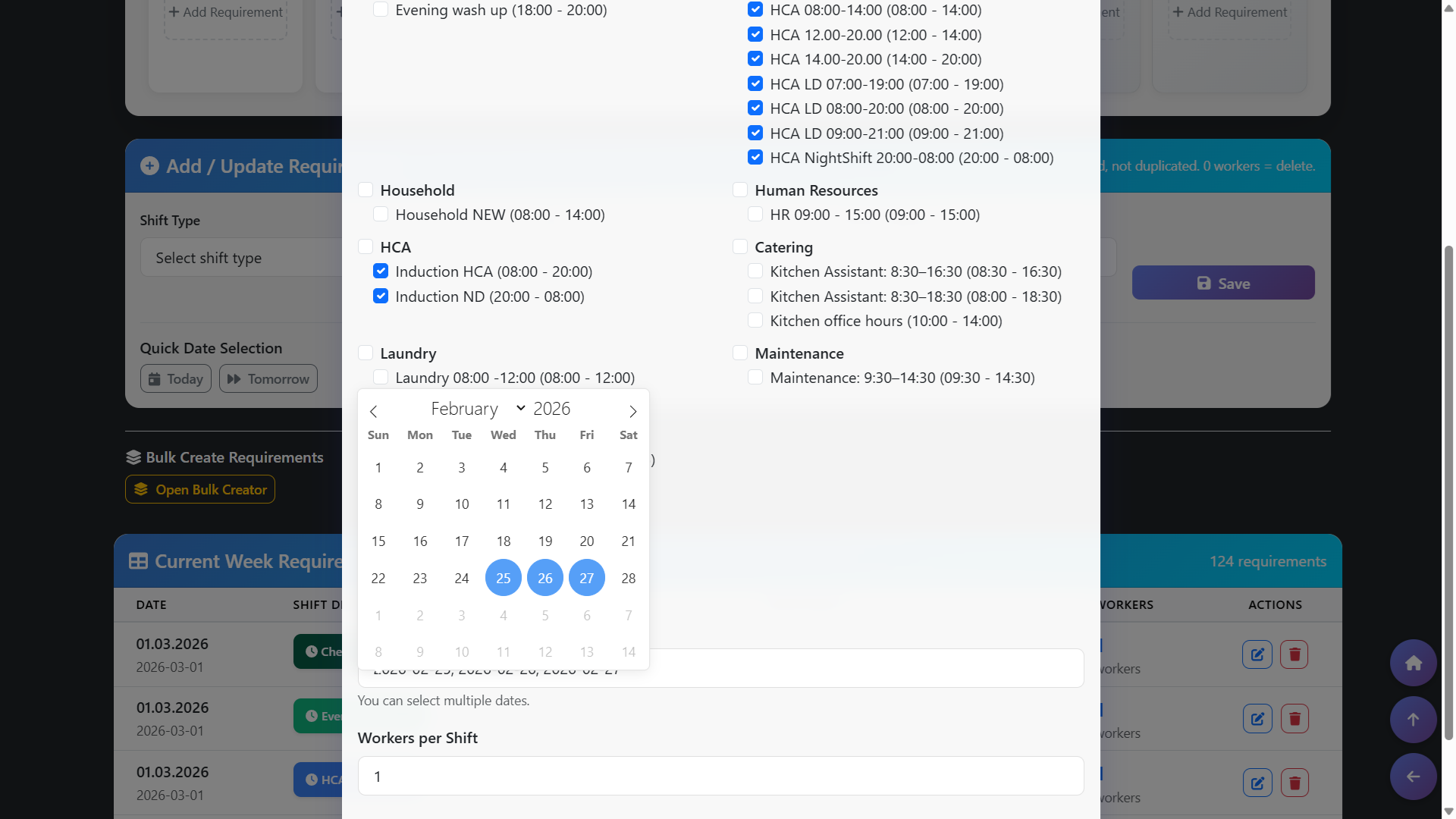This screenshot has height=819, width=1456.
Task: Click the third row's delete trash icon
Action: [x=1294, y=783]
